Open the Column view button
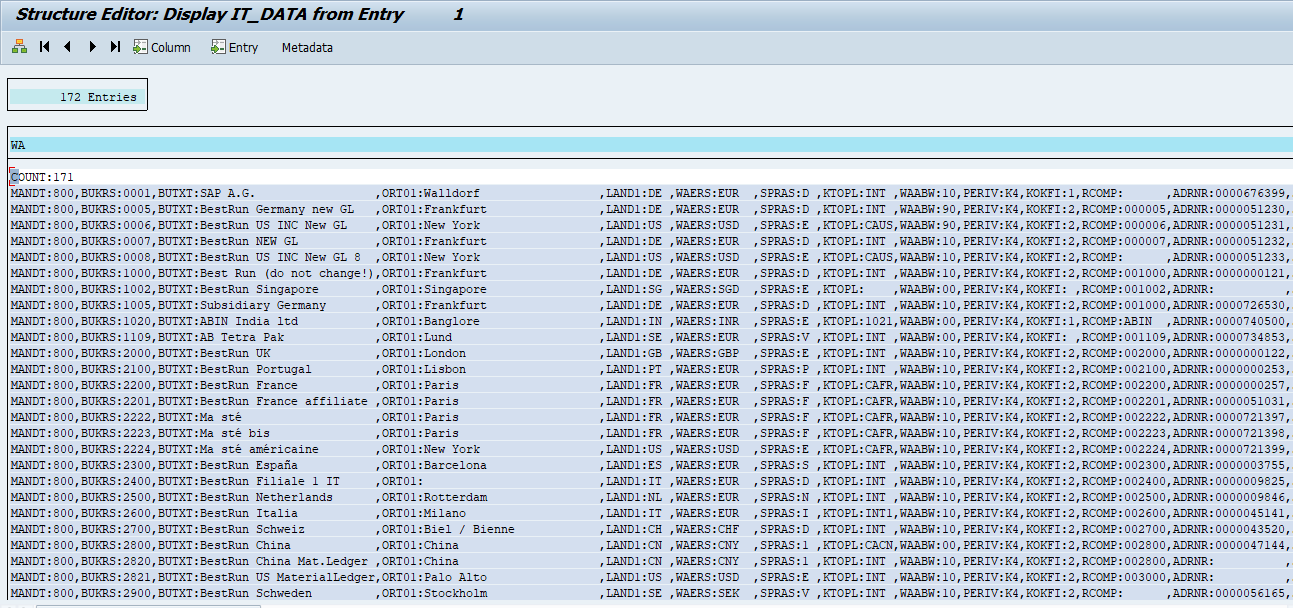The image size is (1293, 608). point(162,47)
